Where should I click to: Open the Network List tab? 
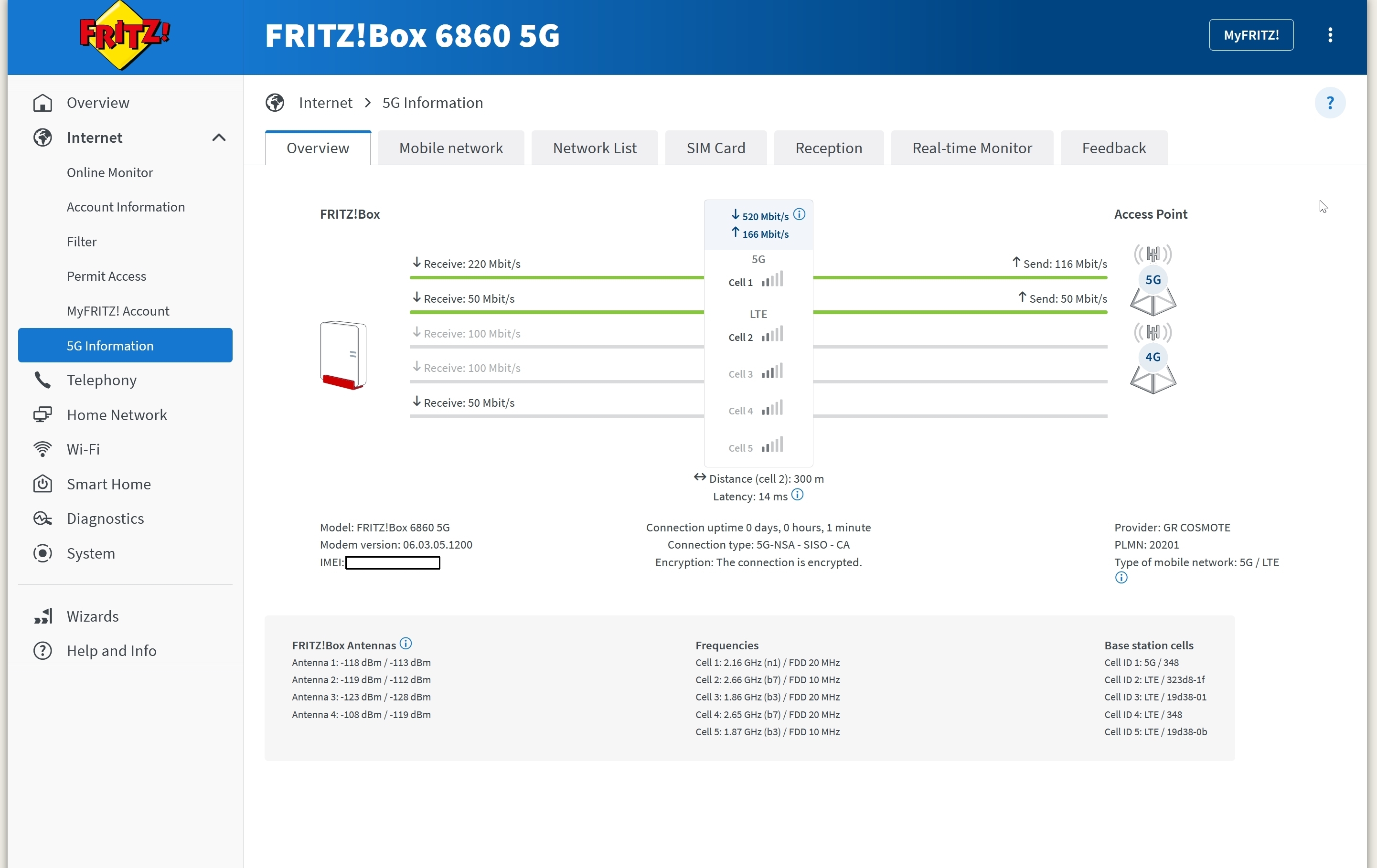594,148
